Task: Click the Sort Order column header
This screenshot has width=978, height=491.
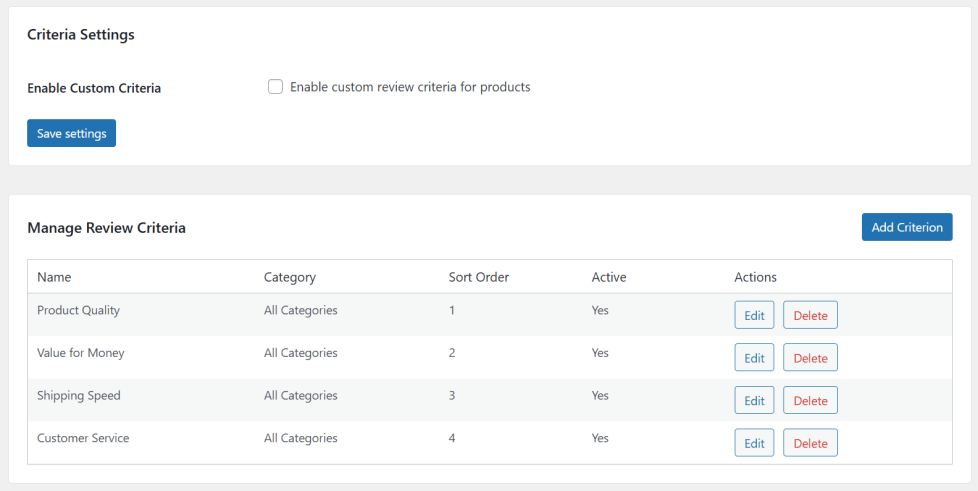Action: click(x=478, y=277)
